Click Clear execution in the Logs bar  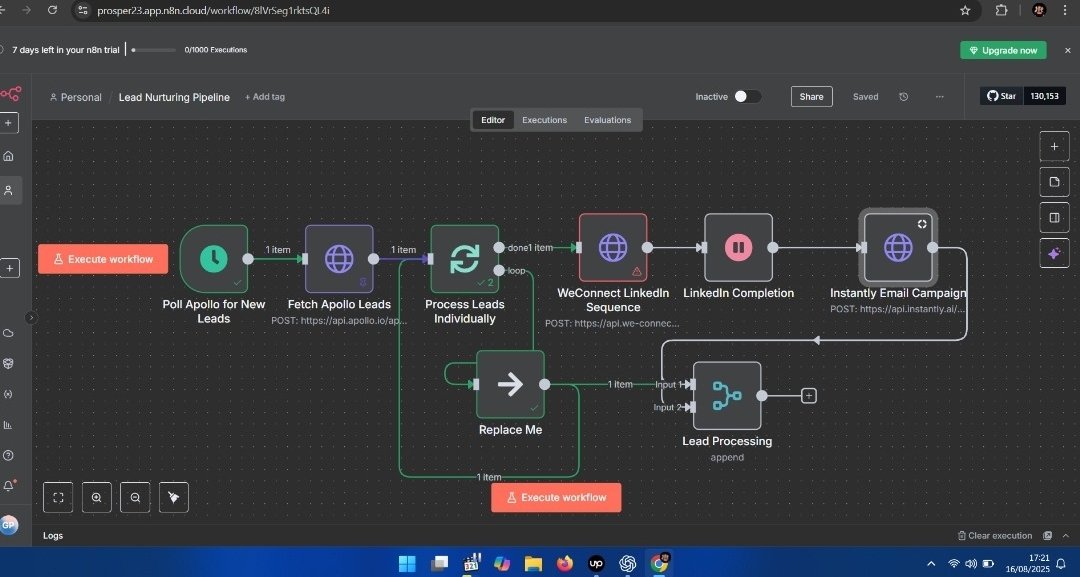(x=995, y=535)
